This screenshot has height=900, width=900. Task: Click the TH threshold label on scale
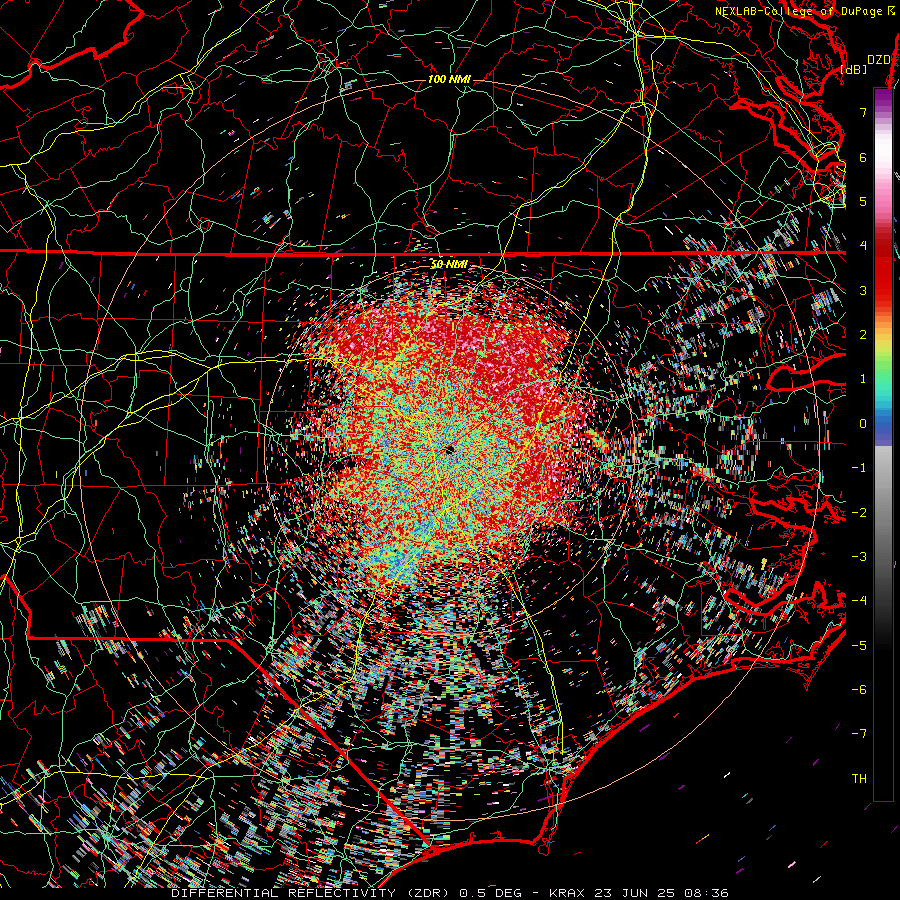point(859,779)
